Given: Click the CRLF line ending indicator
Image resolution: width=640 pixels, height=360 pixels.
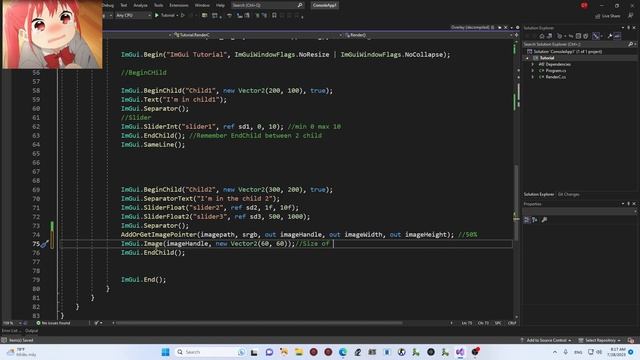Looking at the screenshot, I should [x=512, y=323].
